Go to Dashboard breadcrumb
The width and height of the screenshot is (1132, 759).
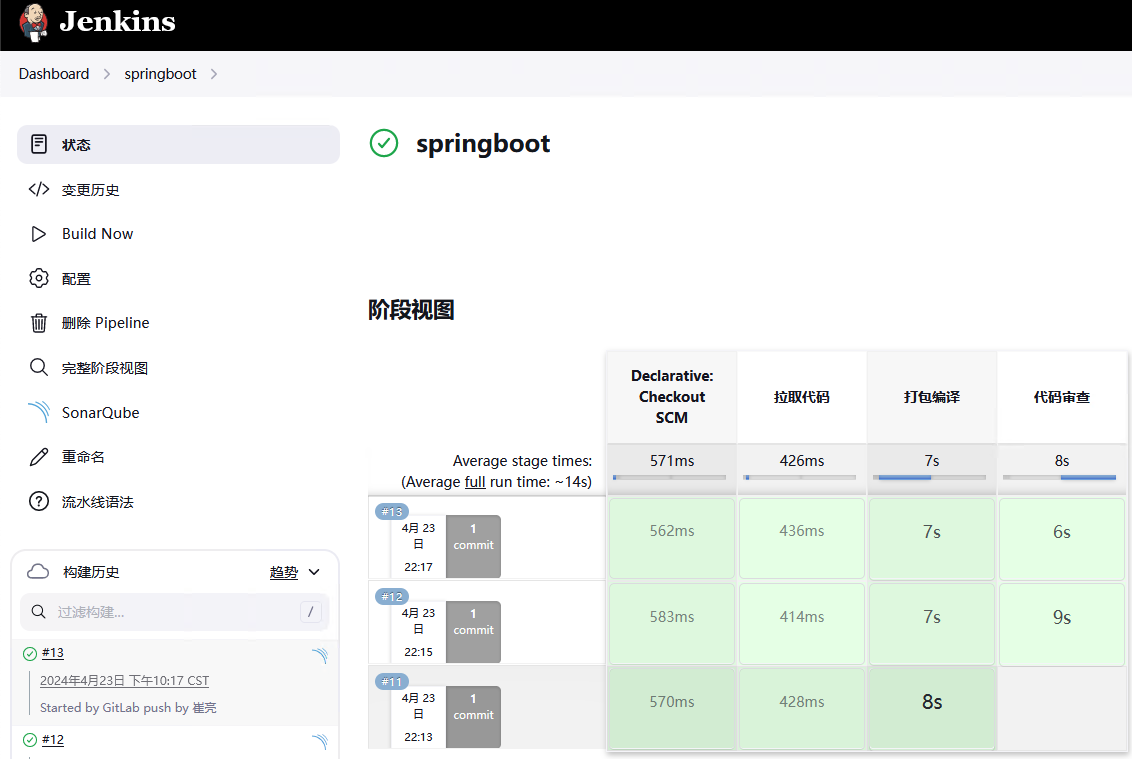(54, 74)
